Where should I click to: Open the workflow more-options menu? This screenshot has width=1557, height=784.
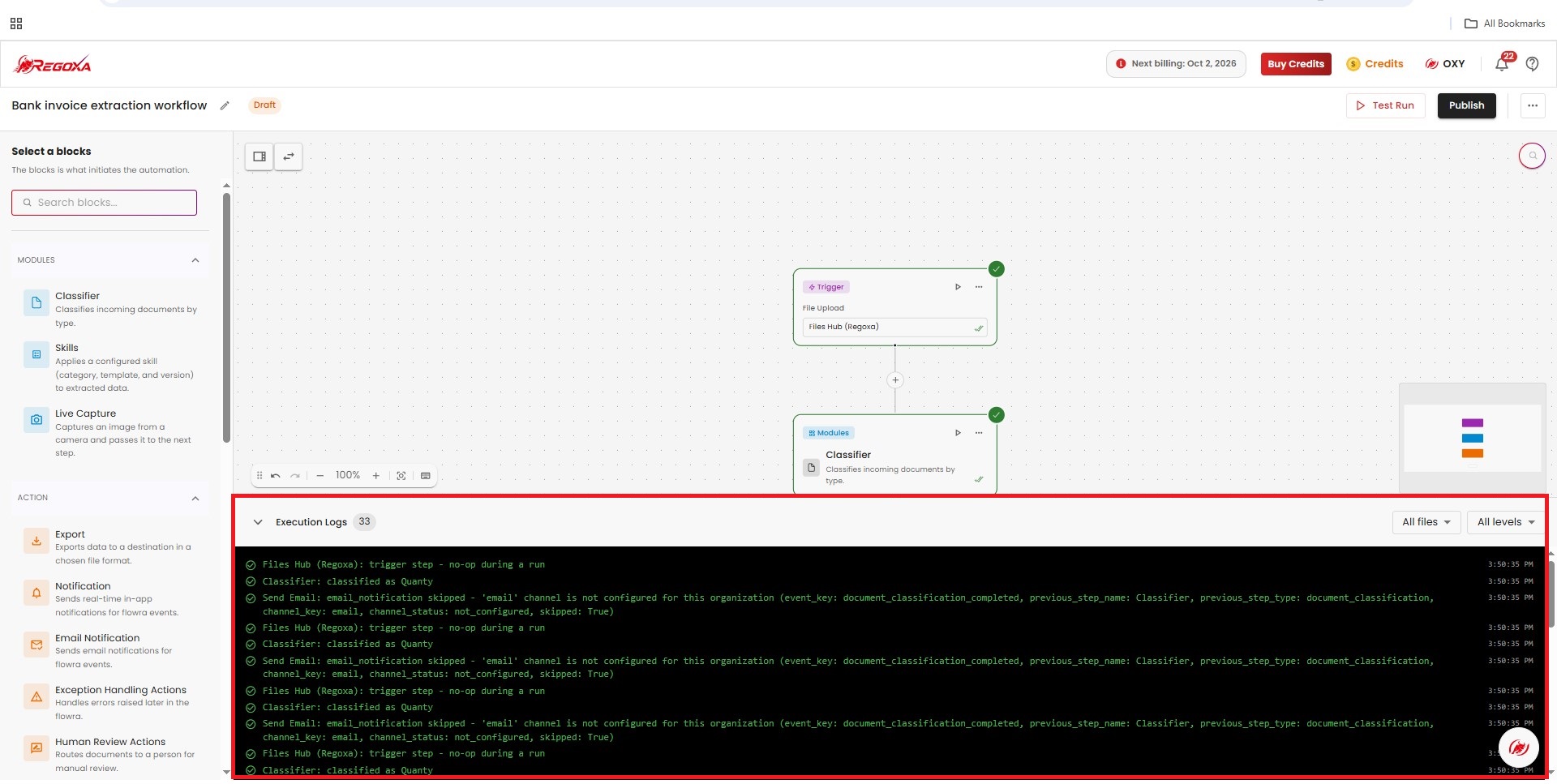click(x=1533, y=105)
